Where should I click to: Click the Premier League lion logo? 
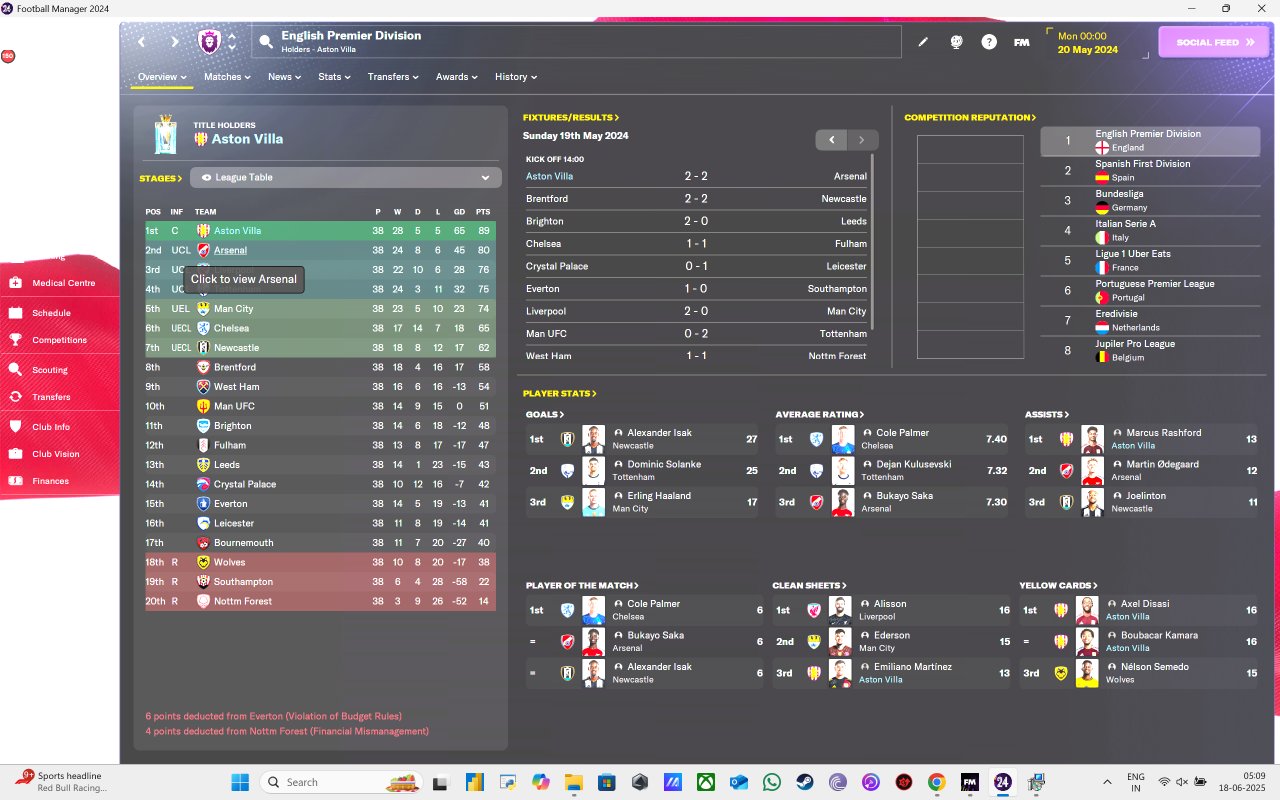pos(209,42)
